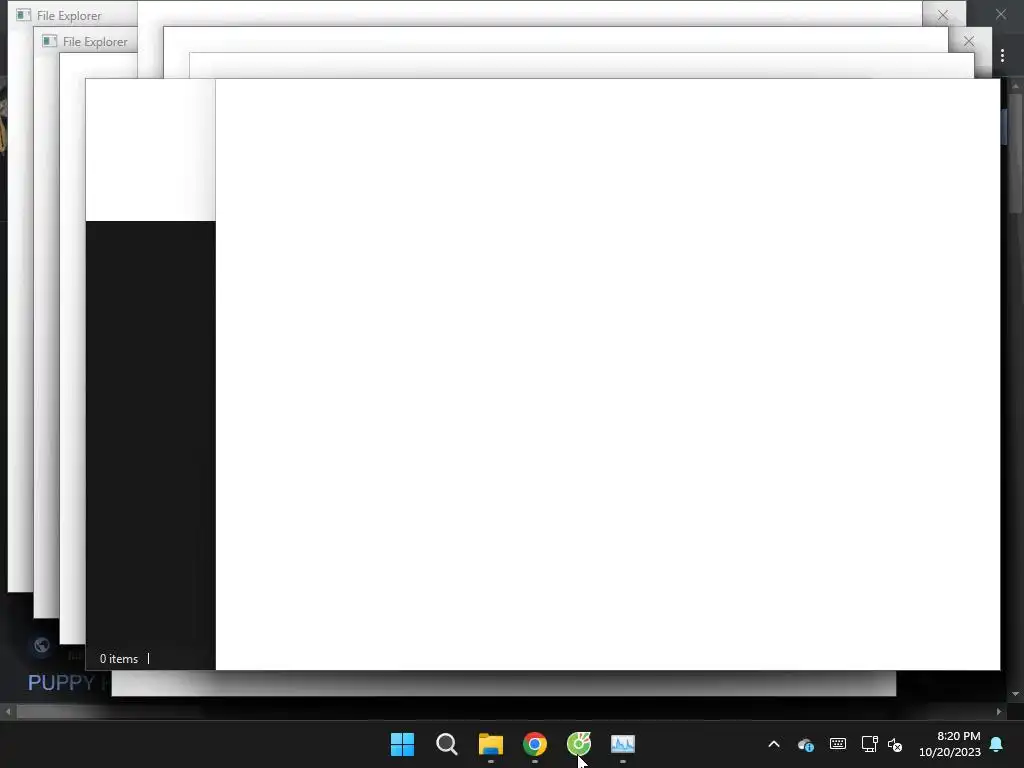
Task: Click the backmost File Explorer window title
Action: point(69,16)
